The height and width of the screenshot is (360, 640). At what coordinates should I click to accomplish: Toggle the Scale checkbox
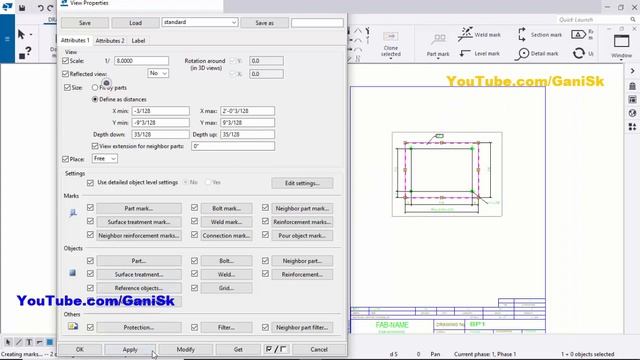pos(65,60)
